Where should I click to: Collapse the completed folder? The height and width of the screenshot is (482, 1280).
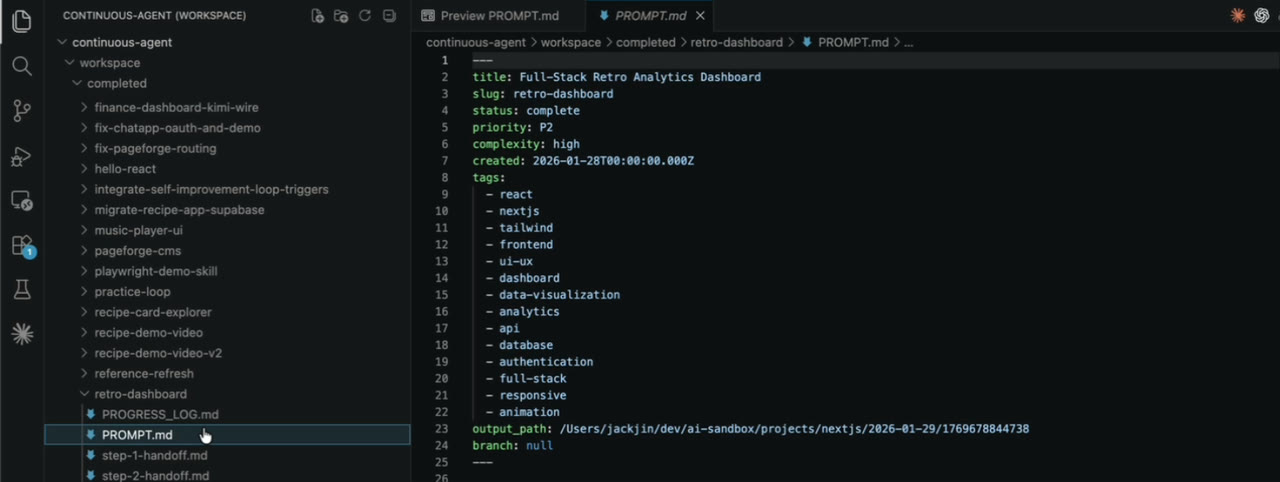[x=77, y=83]
